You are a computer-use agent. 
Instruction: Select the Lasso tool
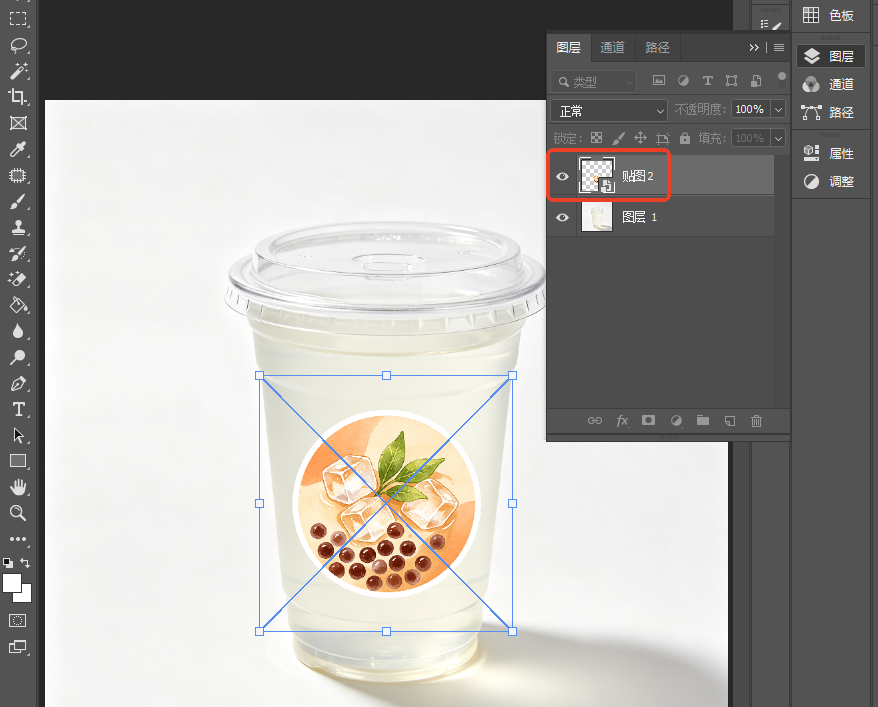point(18,45)
